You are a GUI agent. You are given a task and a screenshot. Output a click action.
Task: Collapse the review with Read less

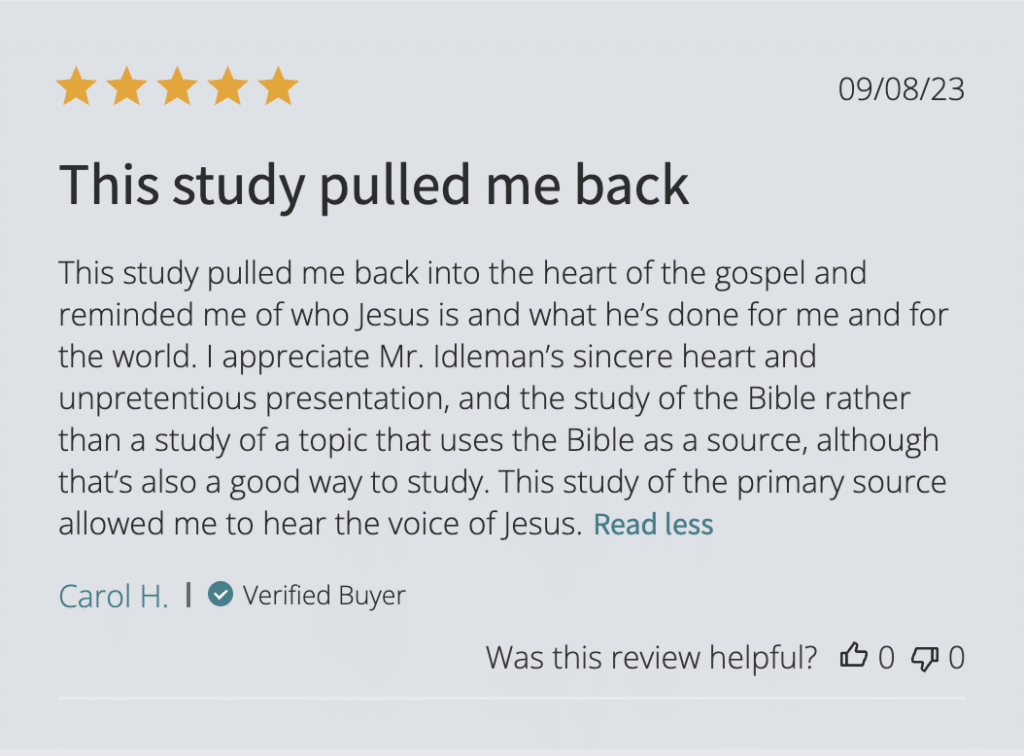pos(653,524)
